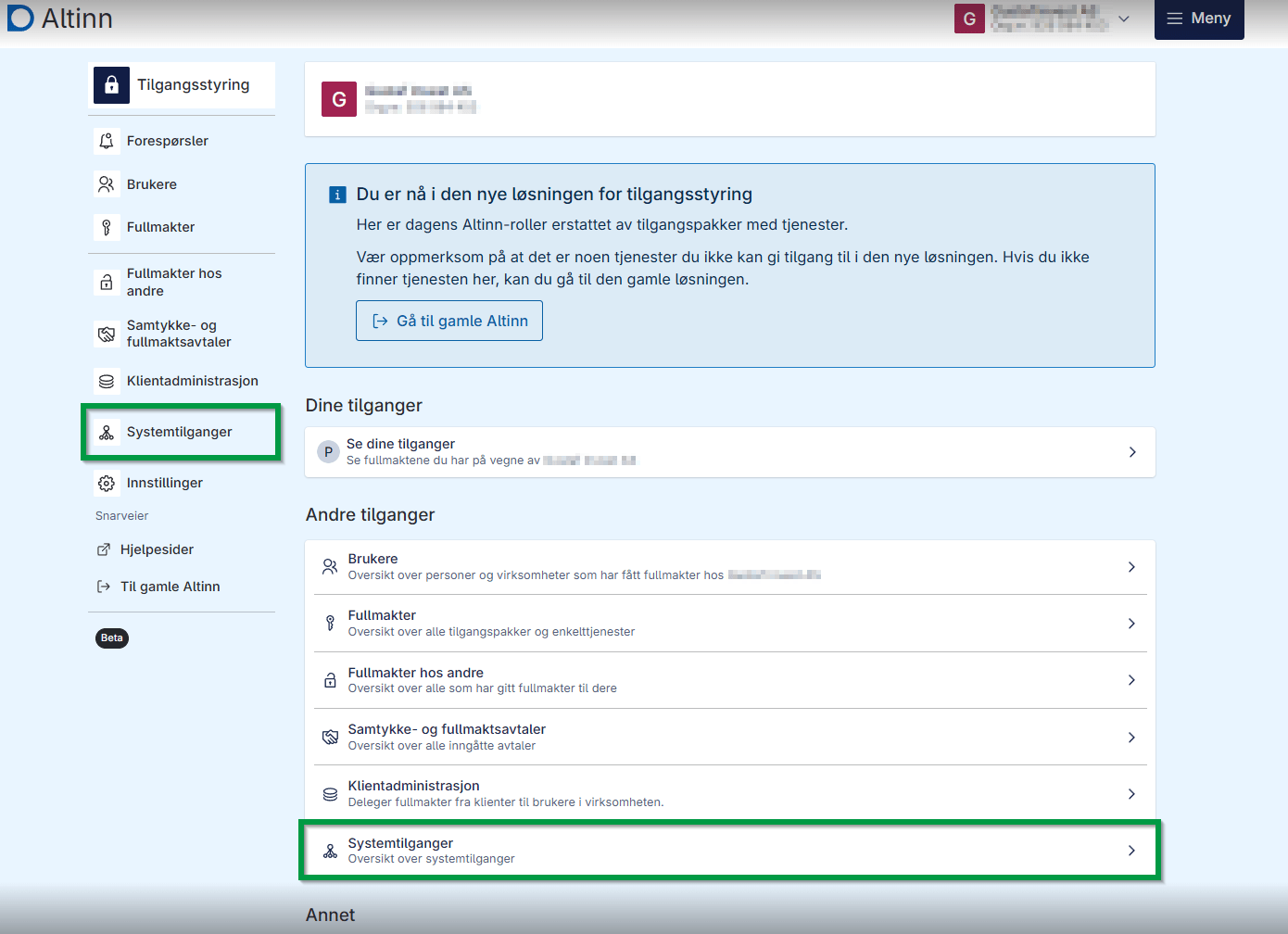Click the Altinn wordmark in header
1288x934 pixels.
pos(77,19)
